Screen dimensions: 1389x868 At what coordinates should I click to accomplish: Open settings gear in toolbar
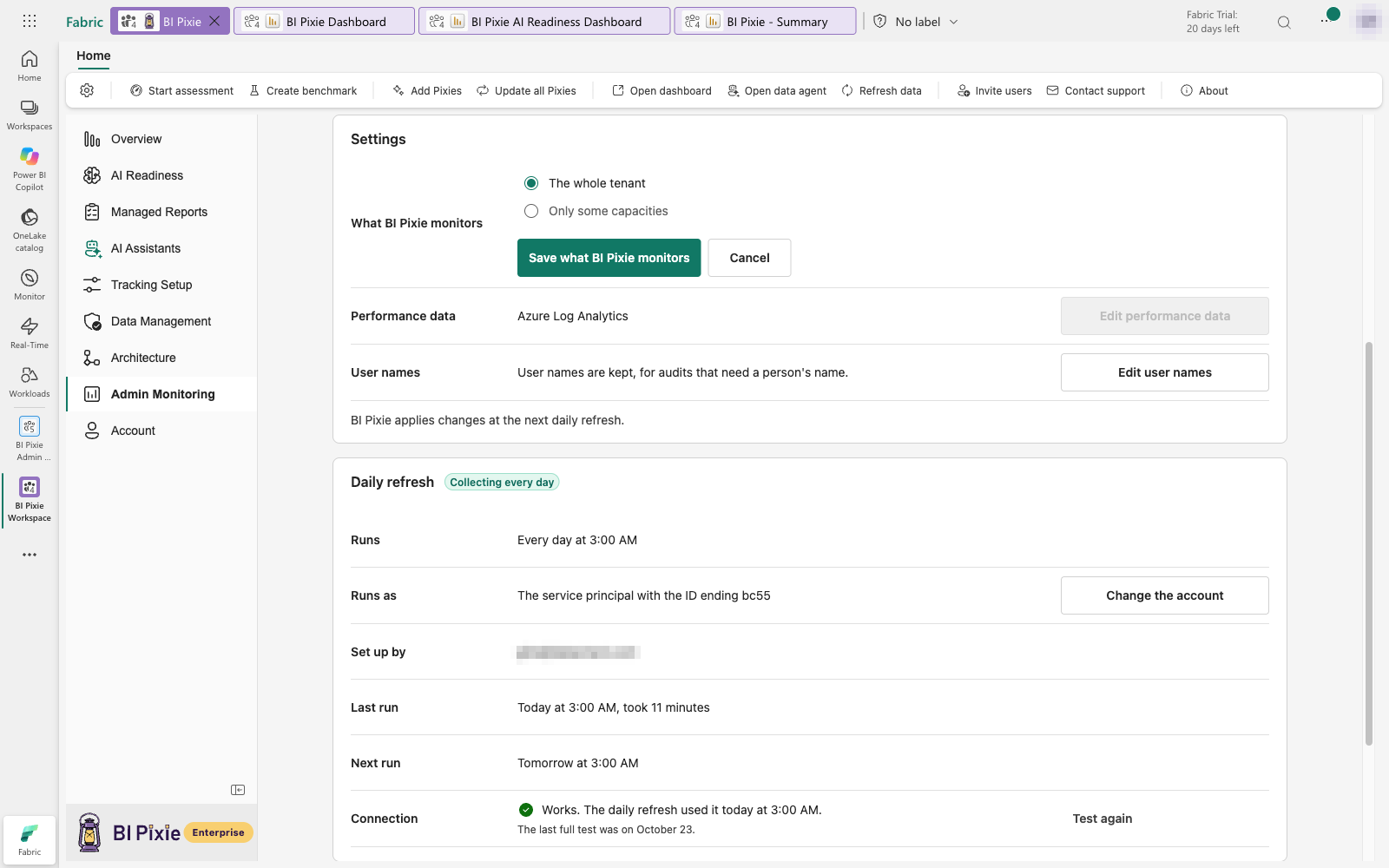[x=87, y=90]
